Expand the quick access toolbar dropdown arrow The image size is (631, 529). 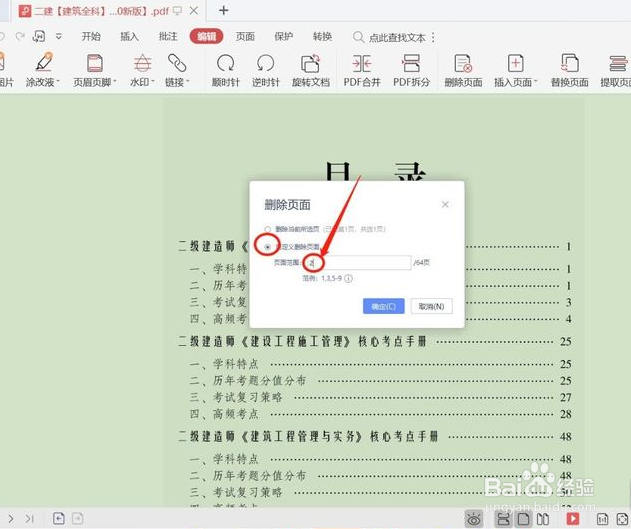(x=59, y=37)
